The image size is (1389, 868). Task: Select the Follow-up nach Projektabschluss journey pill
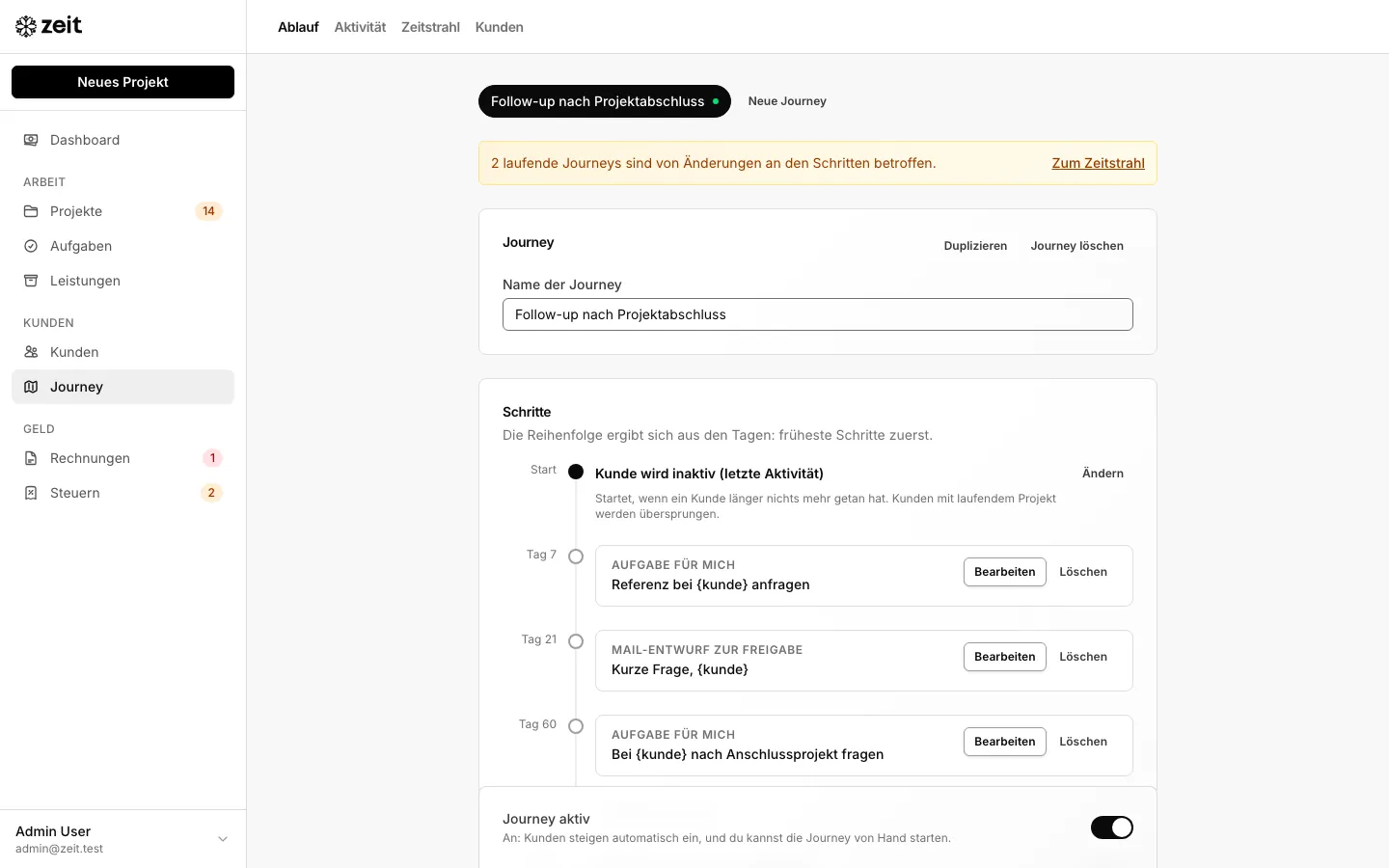605,101
